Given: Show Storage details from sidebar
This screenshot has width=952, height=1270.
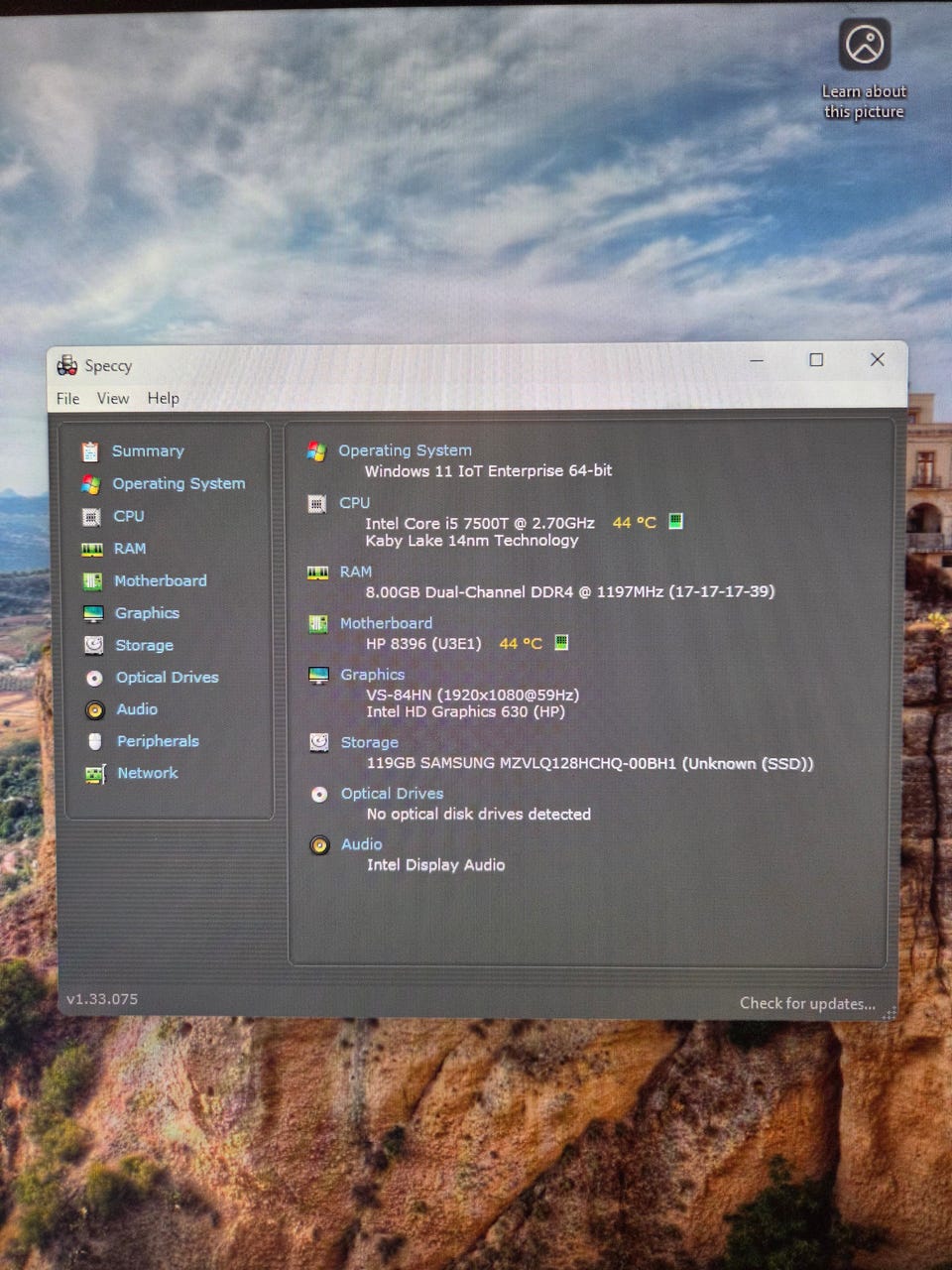Looking at the screenshot, I should (x=145, y=646).
